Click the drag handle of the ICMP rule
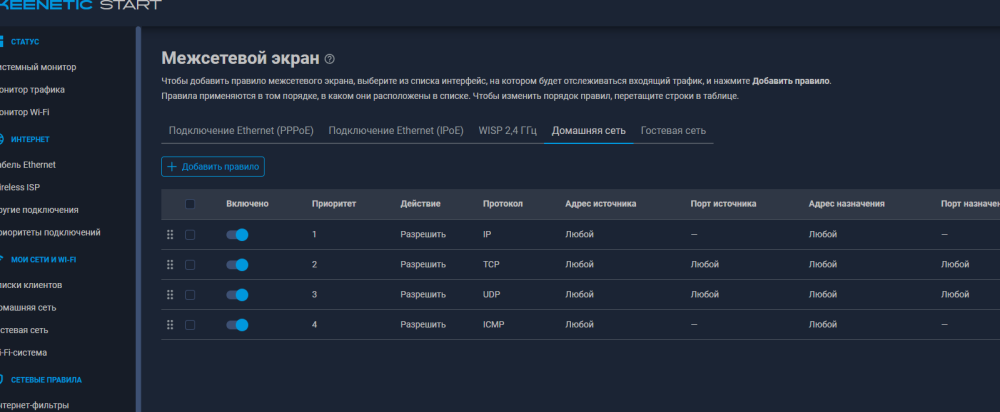 (x=170, y=325)
